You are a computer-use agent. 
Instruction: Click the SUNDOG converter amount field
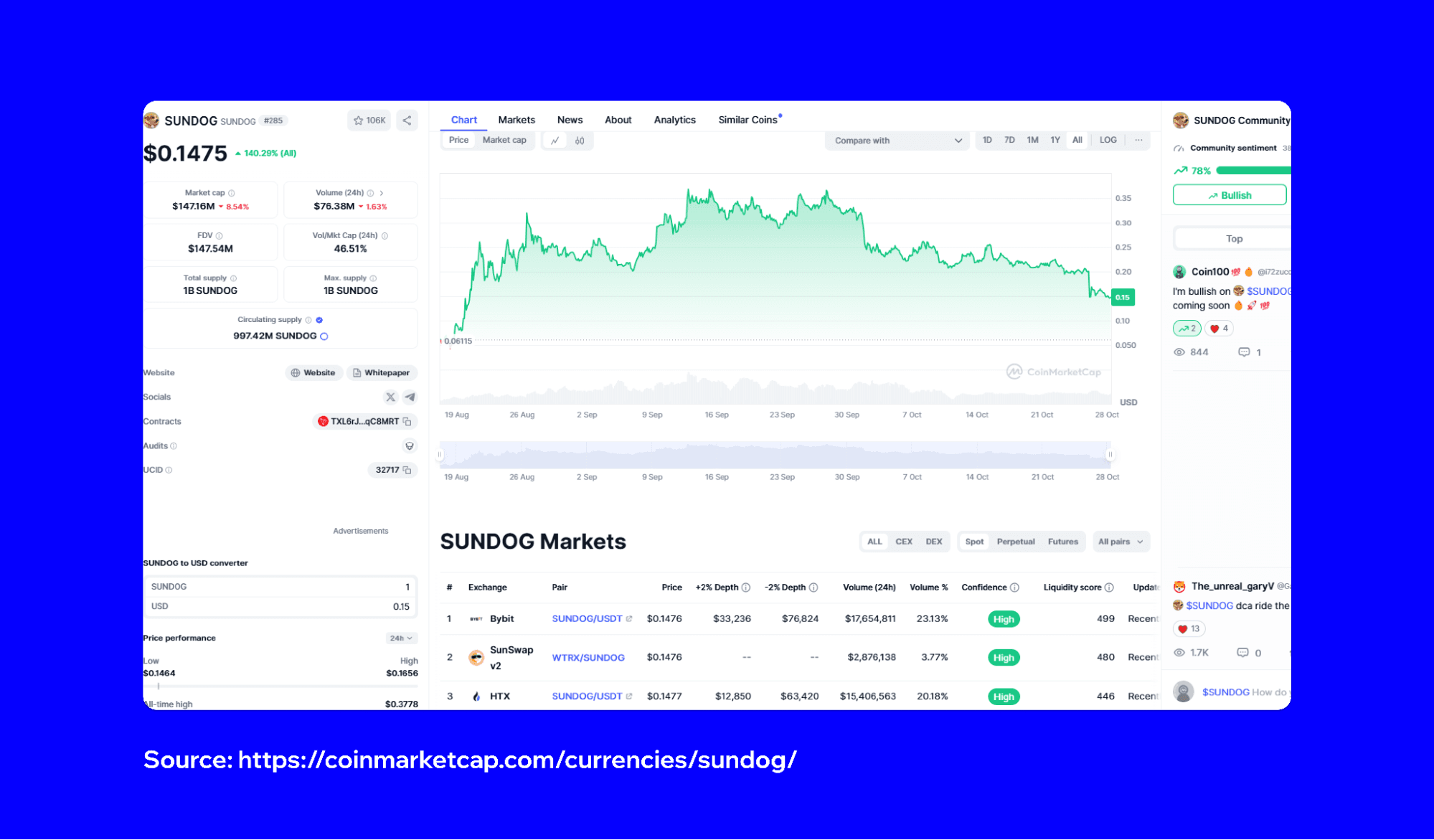coord(280,587)
